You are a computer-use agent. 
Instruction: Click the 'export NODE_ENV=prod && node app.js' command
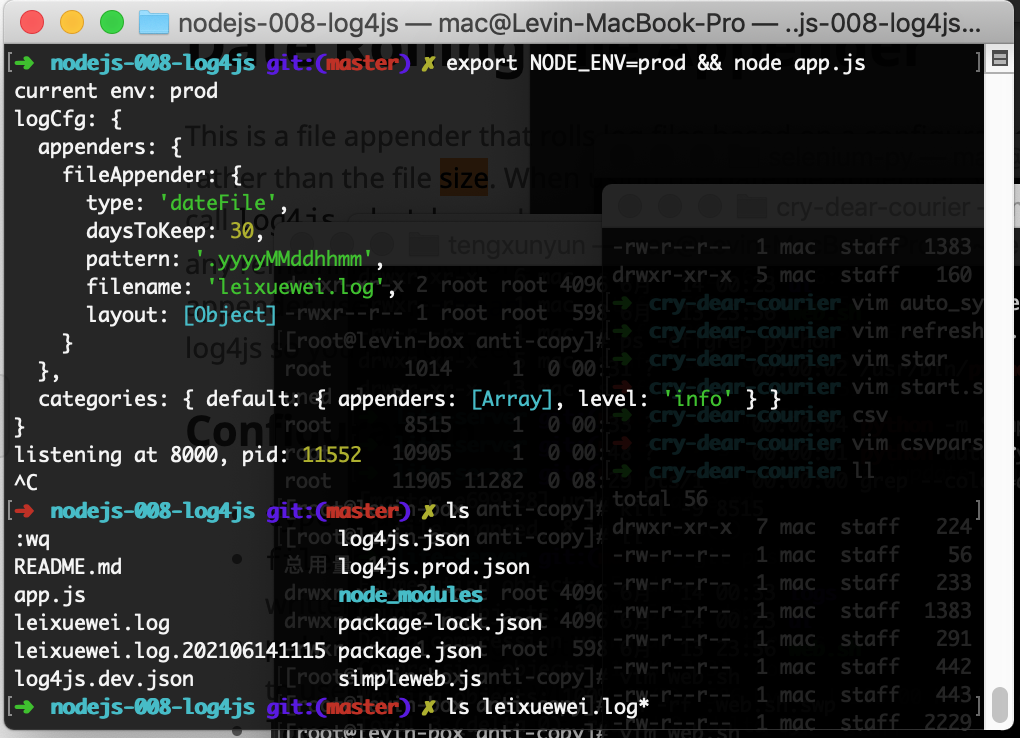[656, 63]
